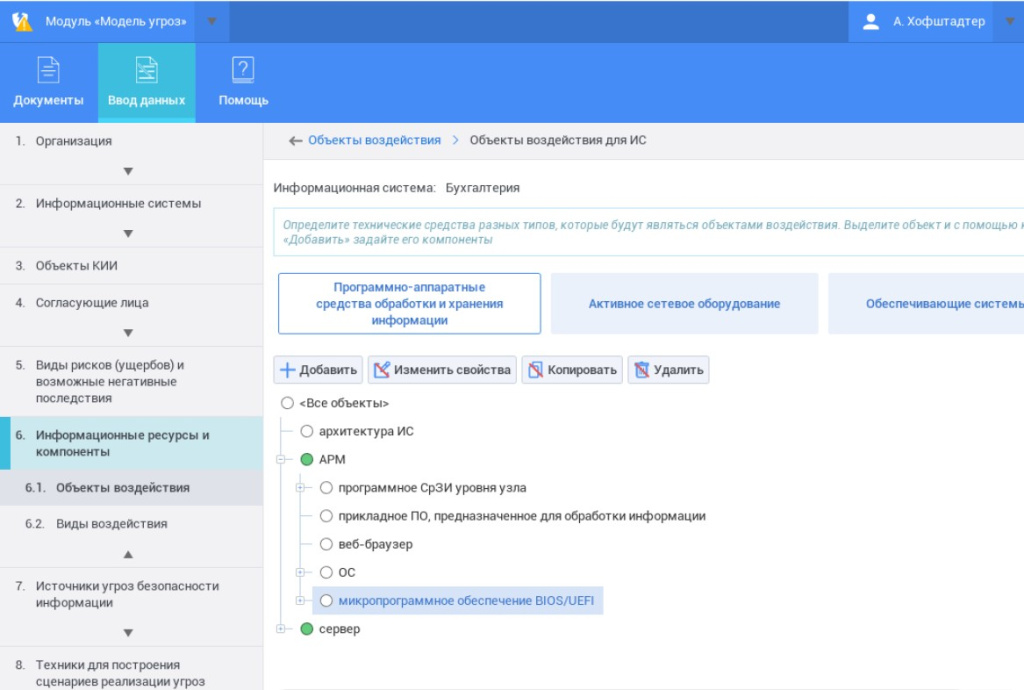Select the веб-браузер radio button
1024x690 pixels.
click(x=326, y=545)
